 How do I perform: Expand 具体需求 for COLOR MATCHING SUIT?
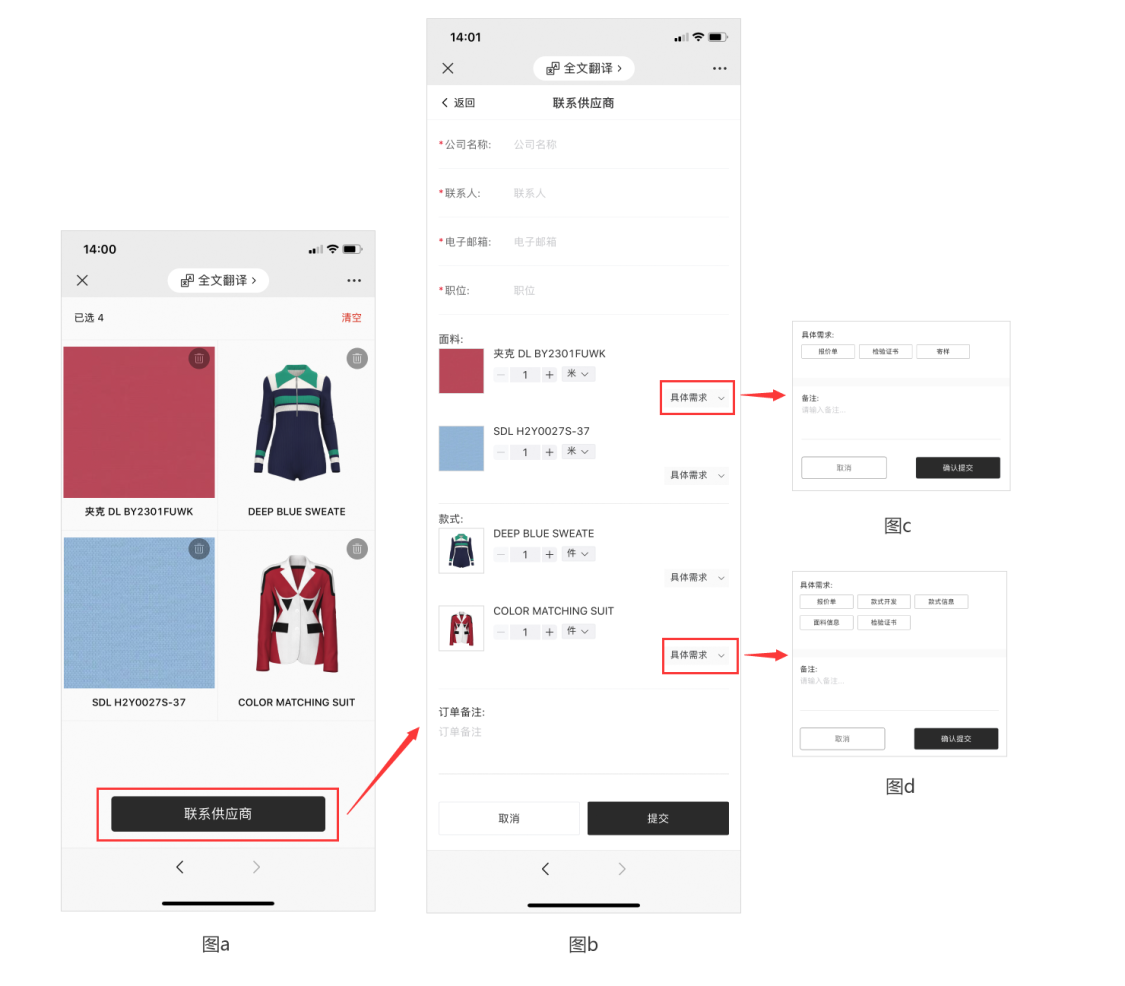tap(697, 655)
